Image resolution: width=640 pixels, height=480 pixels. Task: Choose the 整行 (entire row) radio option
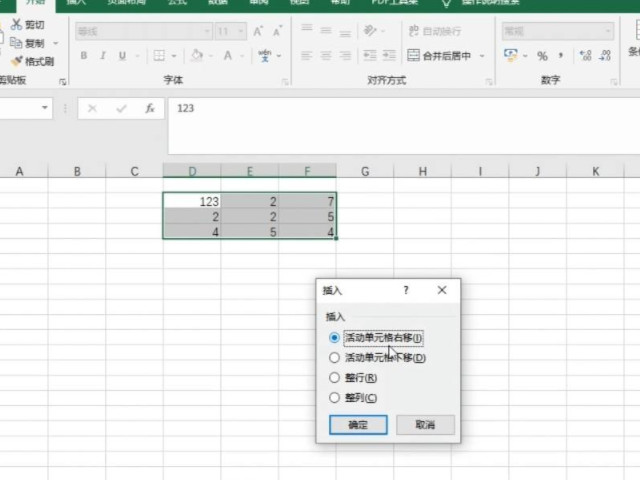335,378
